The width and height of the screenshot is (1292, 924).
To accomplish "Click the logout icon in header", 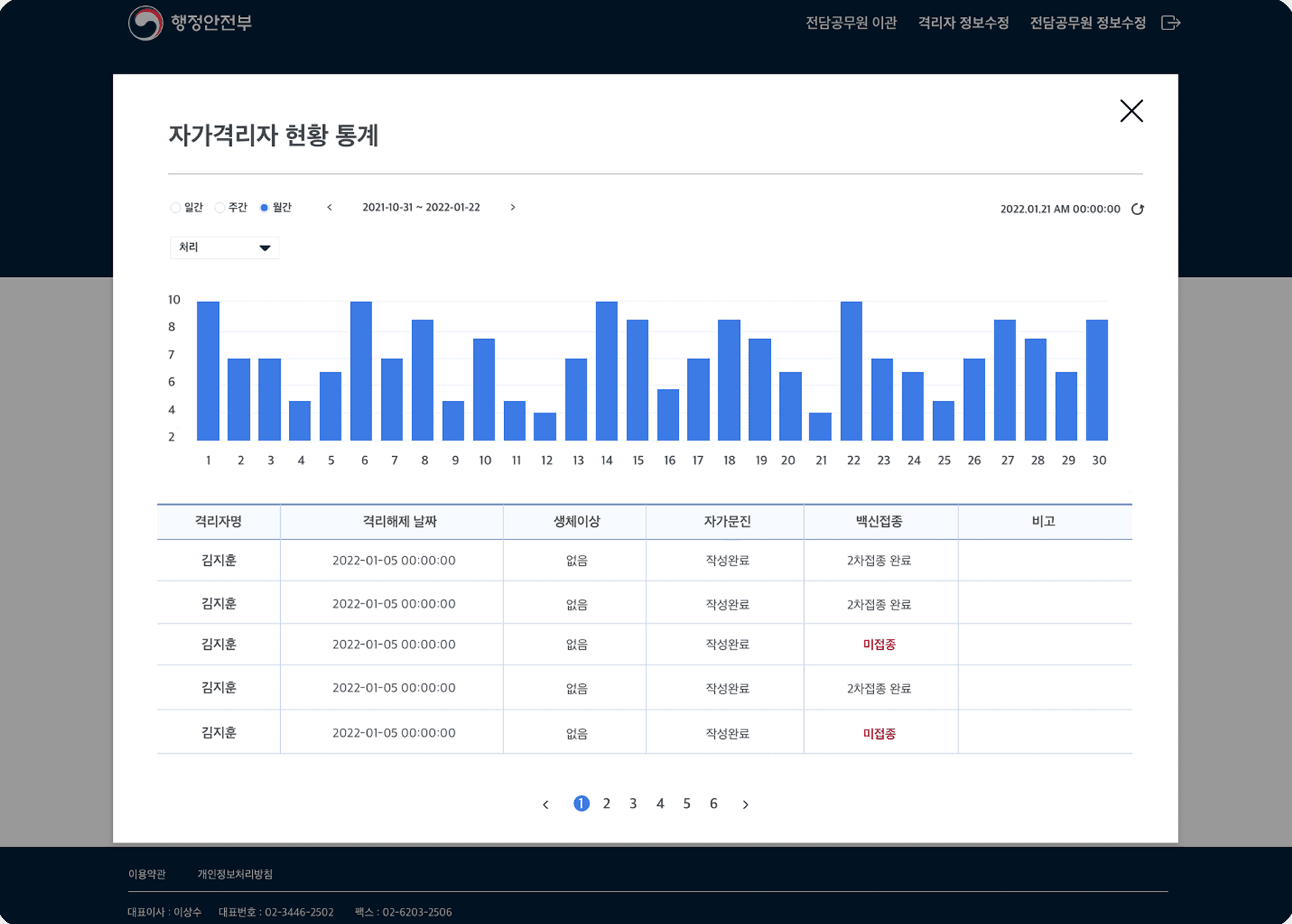I will click(1170, 23).
